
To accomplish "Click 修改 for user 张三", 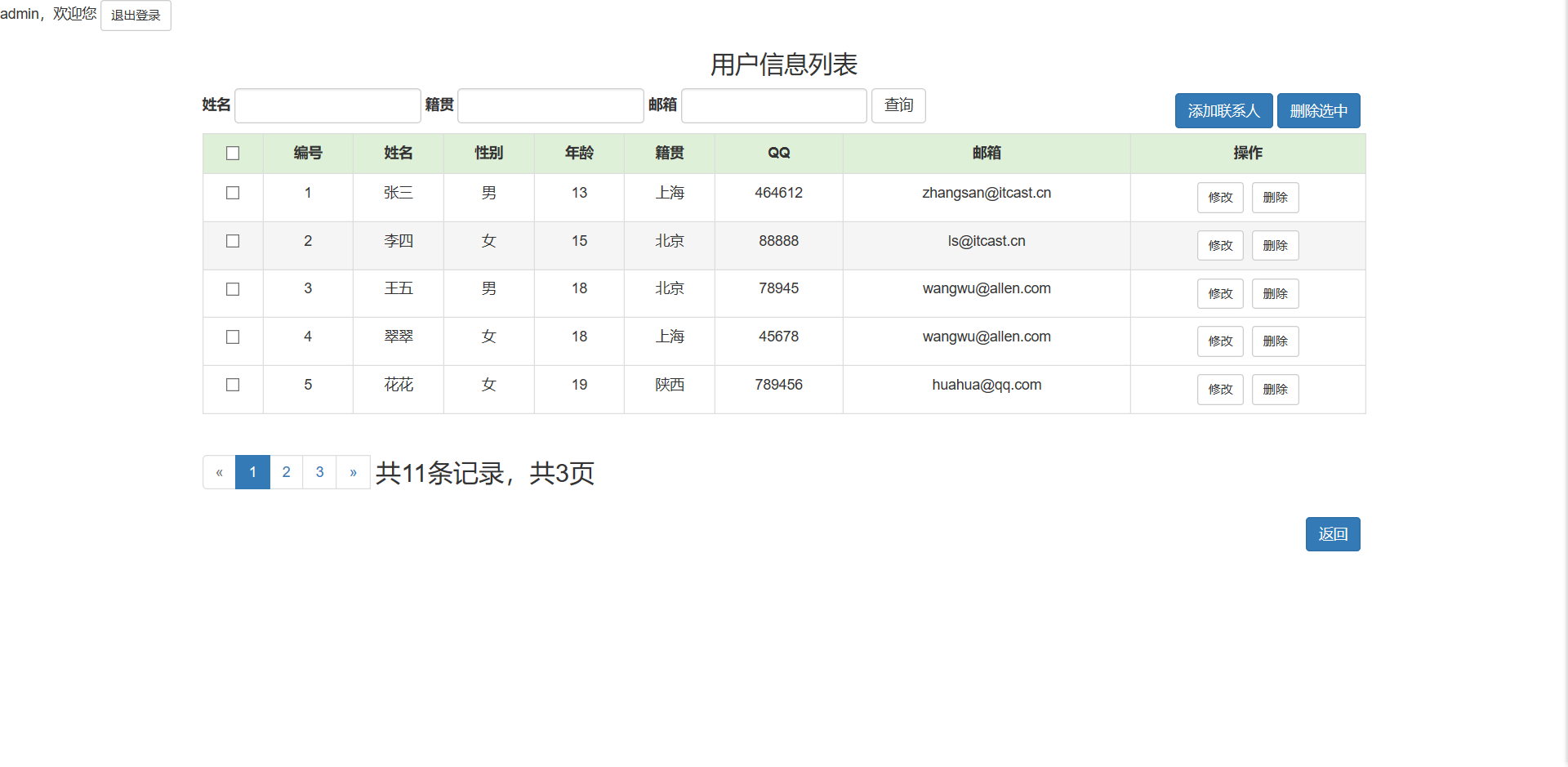I will point(1219,198).
